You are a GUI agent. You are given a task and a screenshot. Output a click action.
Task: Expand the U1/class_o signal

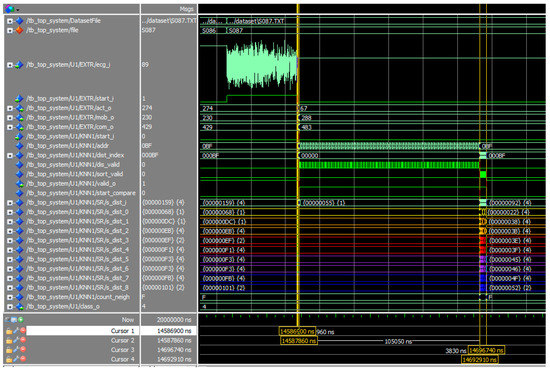pos(10,307)
